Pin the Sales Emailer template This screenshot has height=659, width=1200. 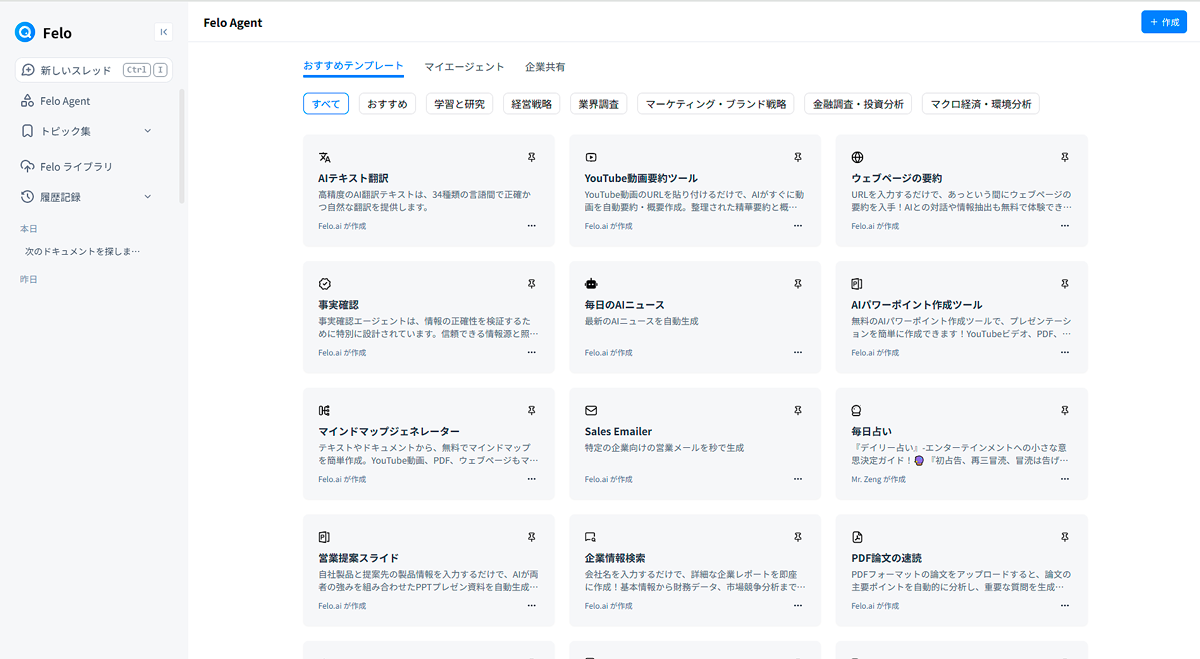coord(798,410)
